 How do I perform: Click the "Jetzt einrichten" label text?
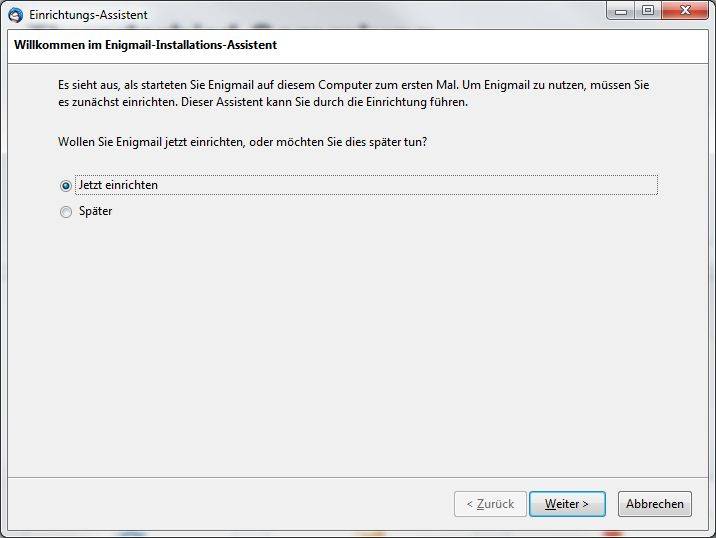(118, 185)
